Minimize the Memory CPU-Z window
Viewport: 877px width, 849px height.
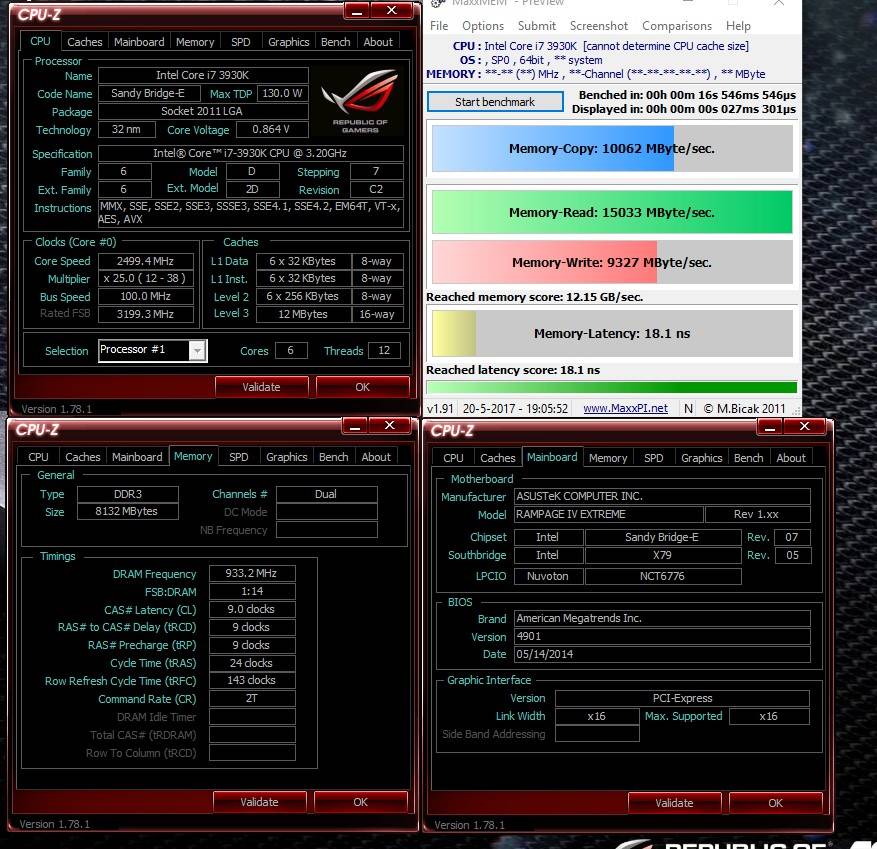[x=355, y=426]
